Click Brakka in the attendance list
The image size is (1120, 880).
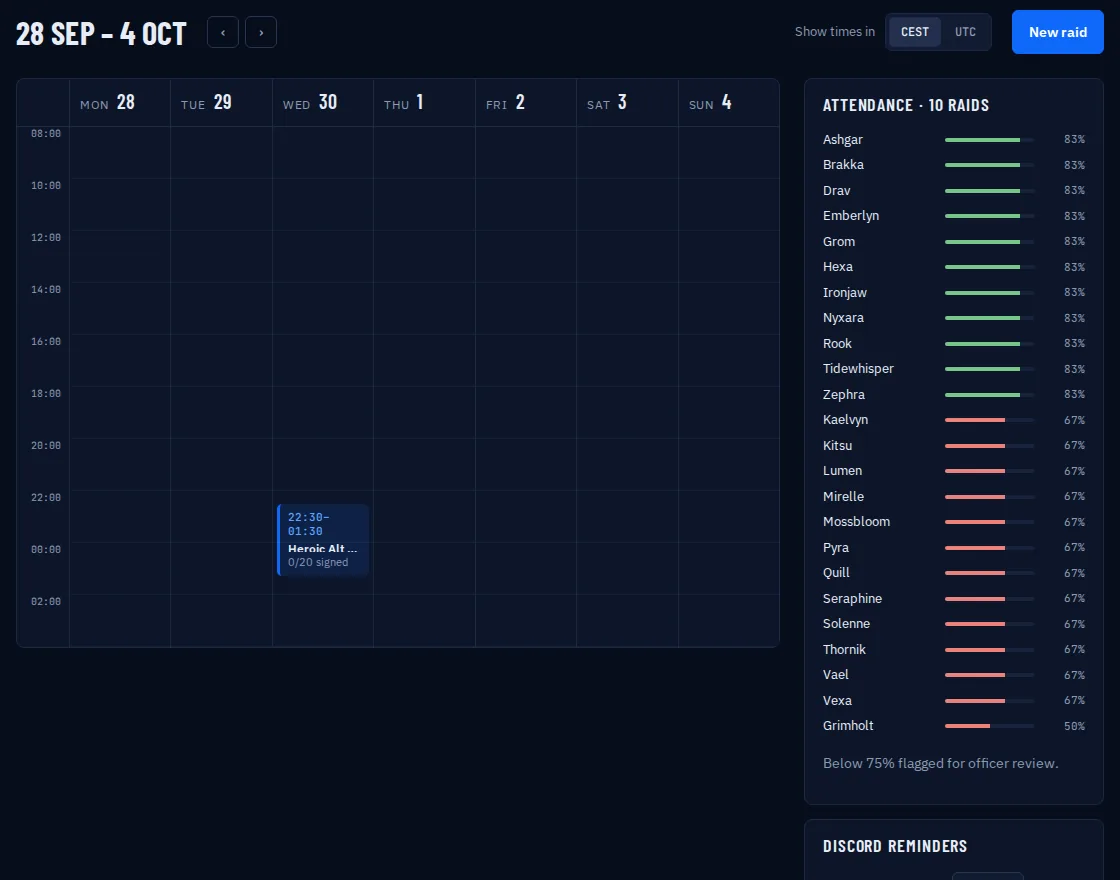coord(843,164)
